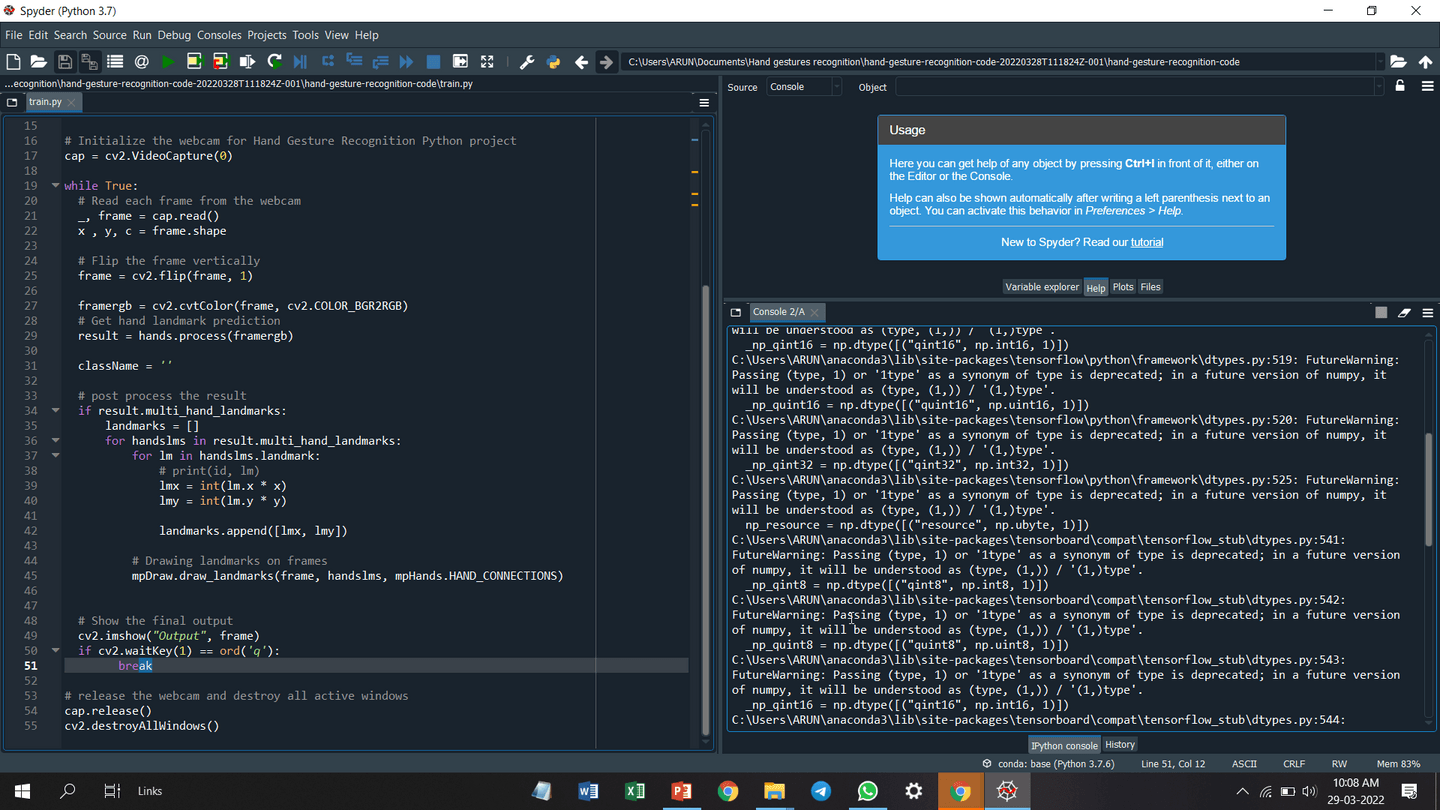Screen dimensions: 1440x810
Task: Run file with green play button
Action: point(168,62)
